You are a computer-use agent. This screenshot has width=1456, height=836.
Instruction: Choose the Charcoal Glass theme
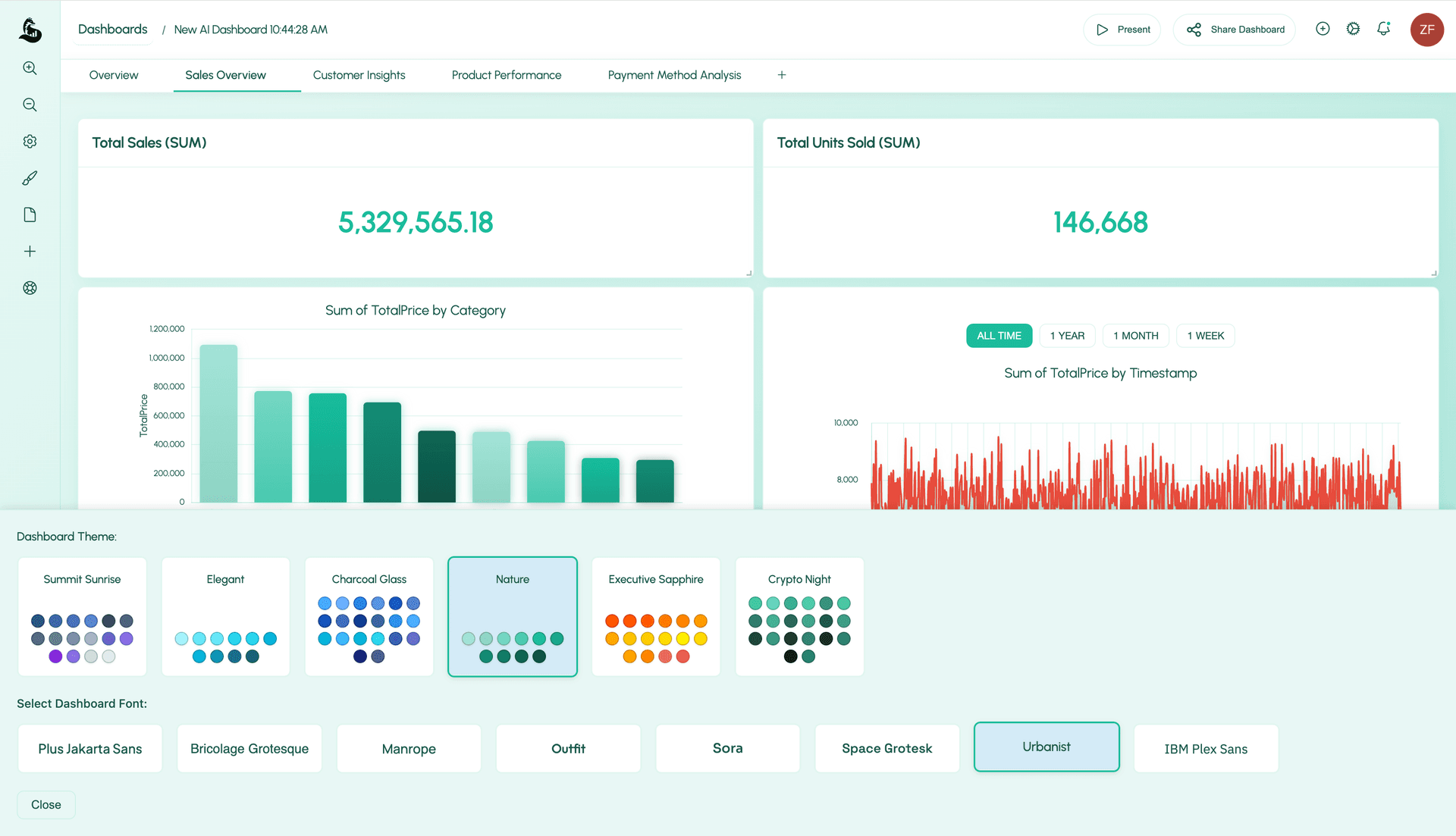(x=369, y=617)
